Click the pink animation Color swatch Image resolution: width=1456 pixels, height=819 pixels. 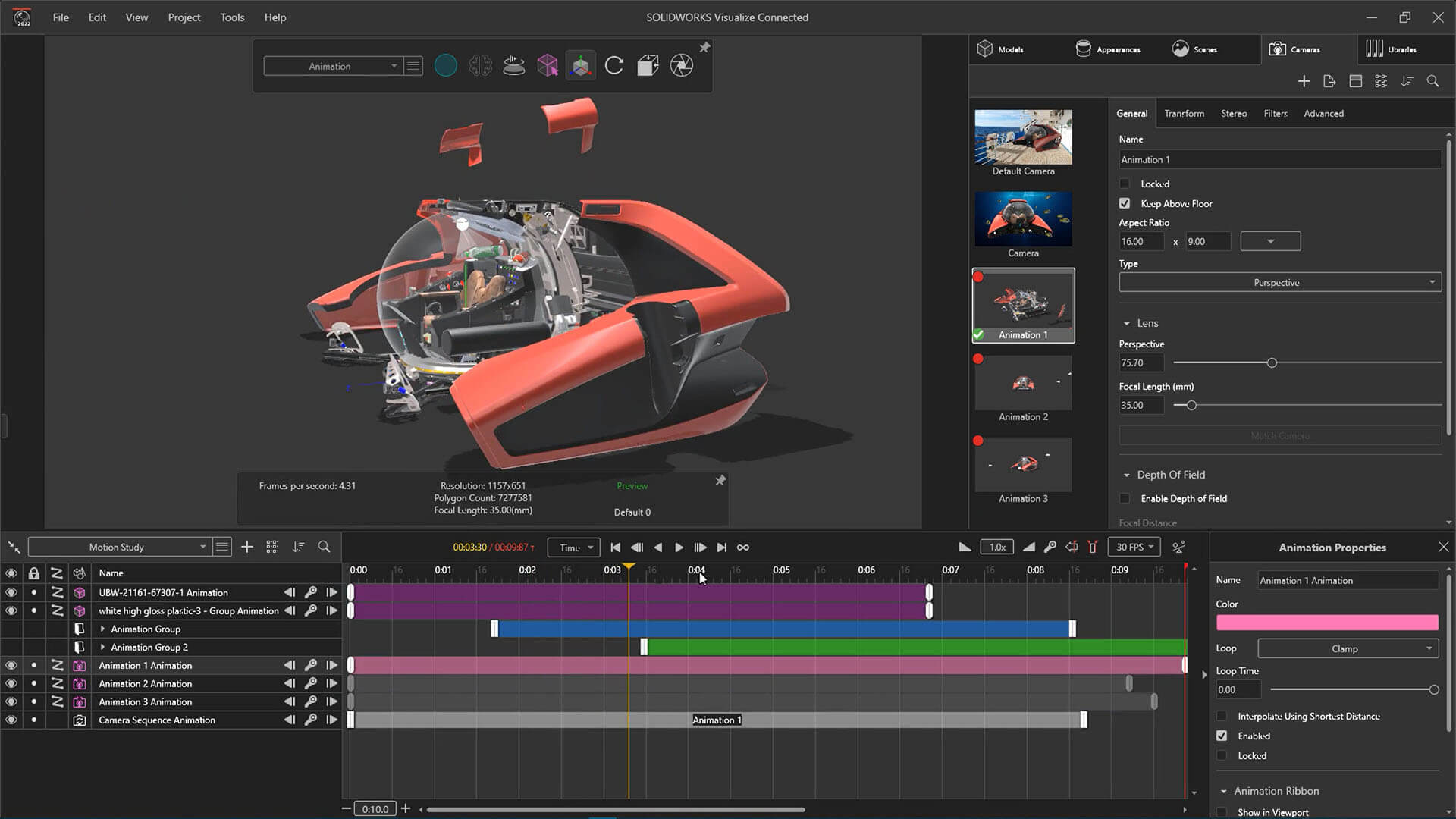point(1327,623)
